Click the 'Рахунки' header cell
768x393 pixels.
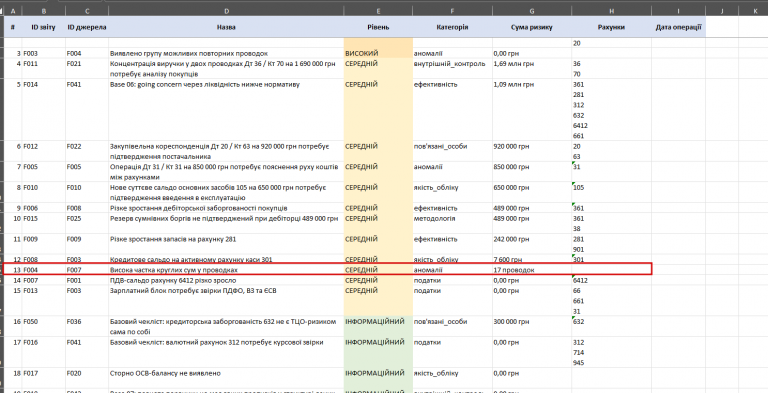click(611, 27)
